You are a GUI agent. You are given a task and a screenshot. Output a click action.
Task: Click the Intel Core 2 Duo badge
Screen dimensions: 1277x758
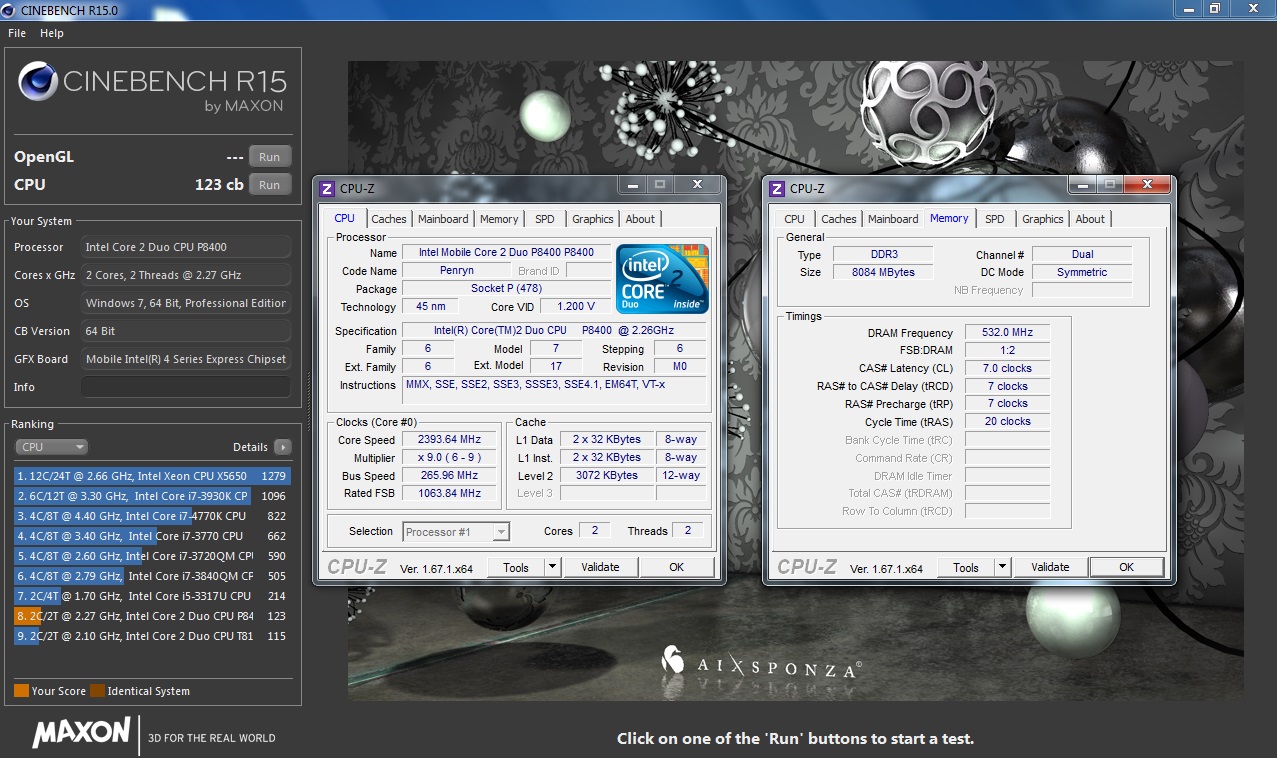click(662, 279)
